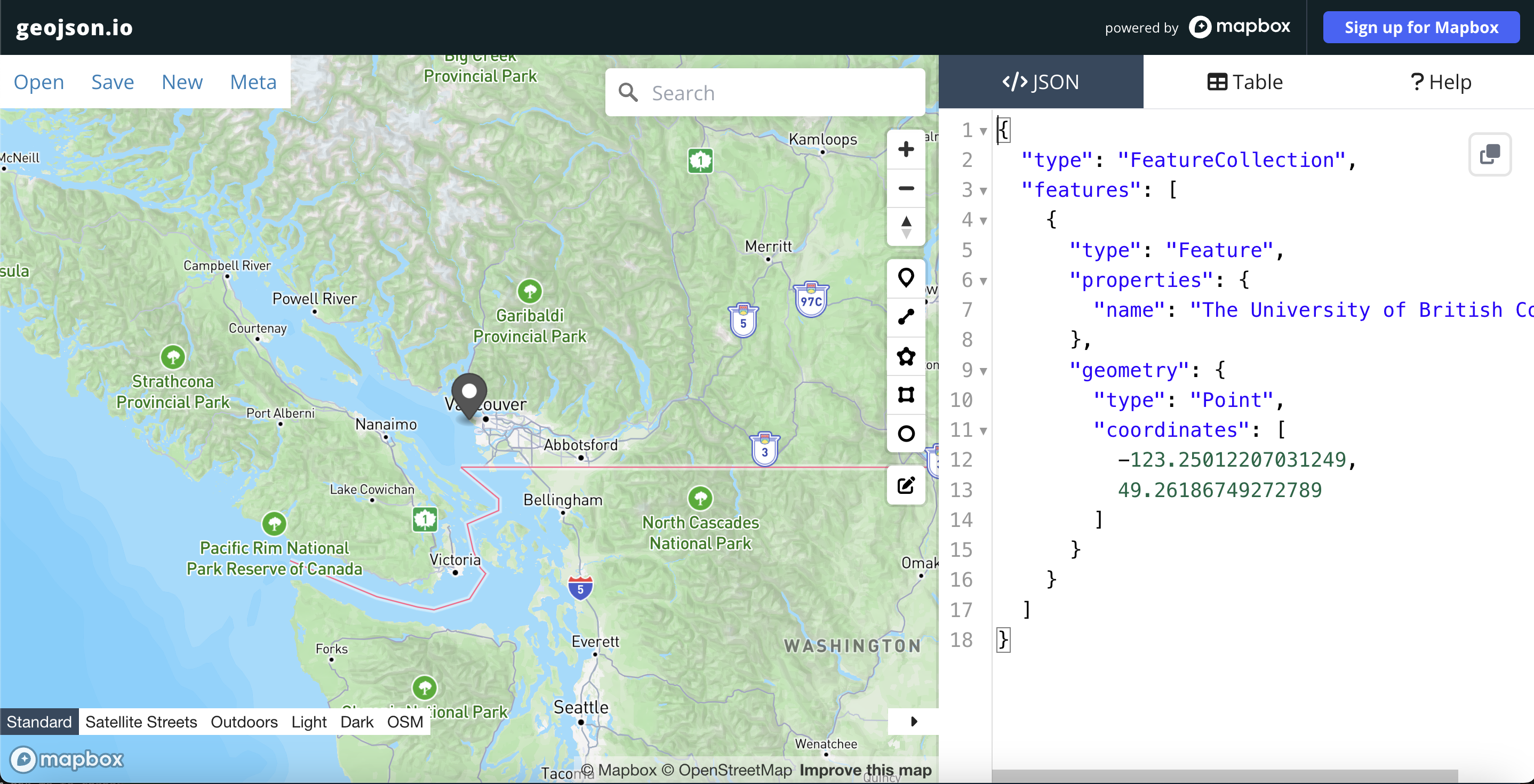Screen dimensions: 1534x784
Task: Focus the map Search field
Action: coord(765,92)
